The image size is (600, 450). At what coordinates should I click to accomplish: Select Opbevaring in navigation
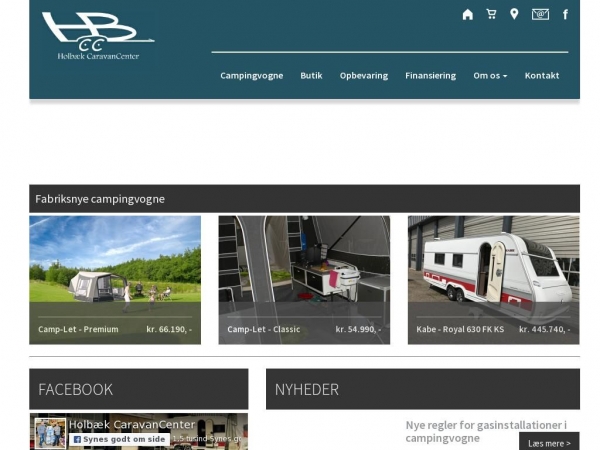pyautogui.click(x=364, y=75)
